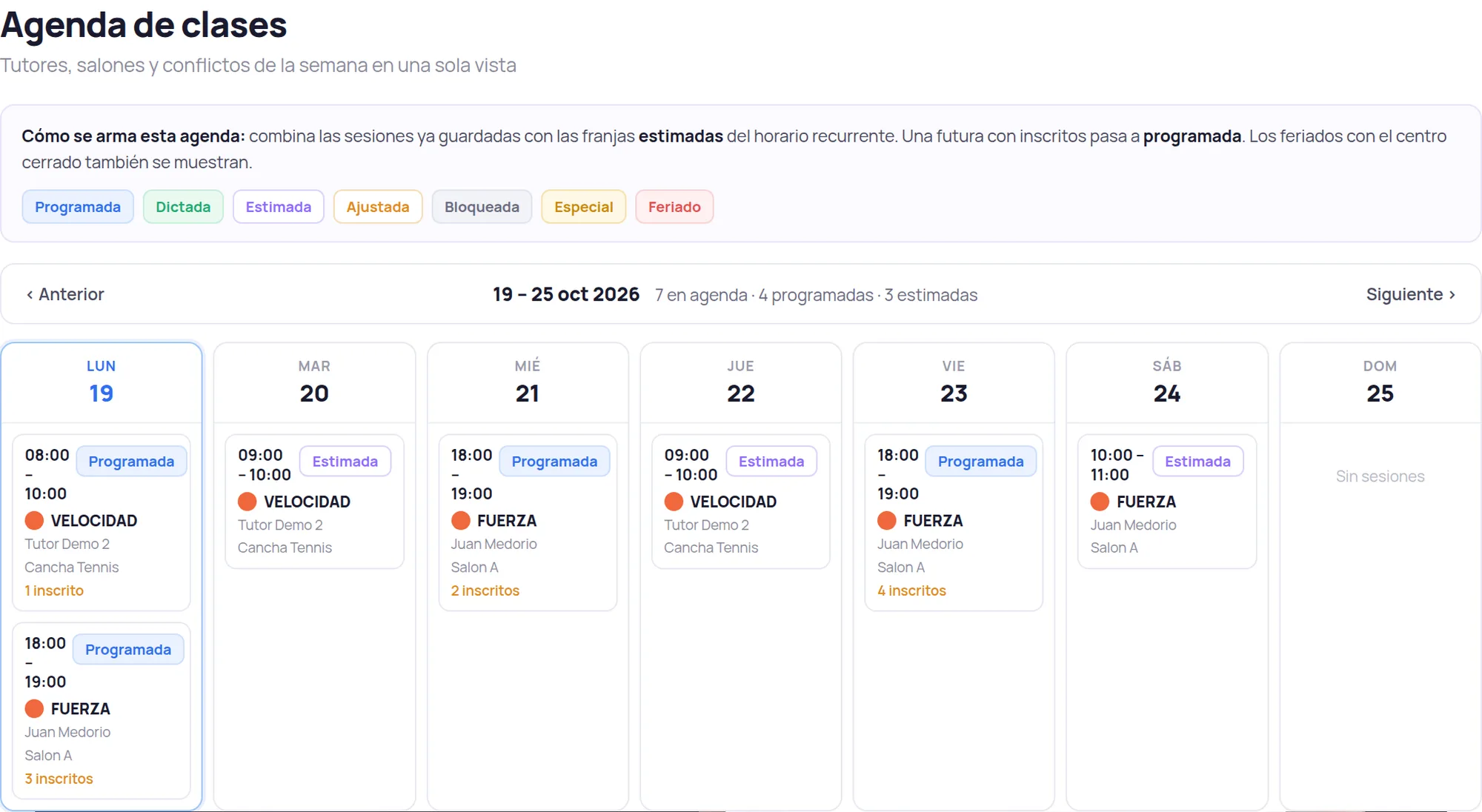
Task: Click 'Tutor Demo 2' on Thursday session
Action: [706, 525]
